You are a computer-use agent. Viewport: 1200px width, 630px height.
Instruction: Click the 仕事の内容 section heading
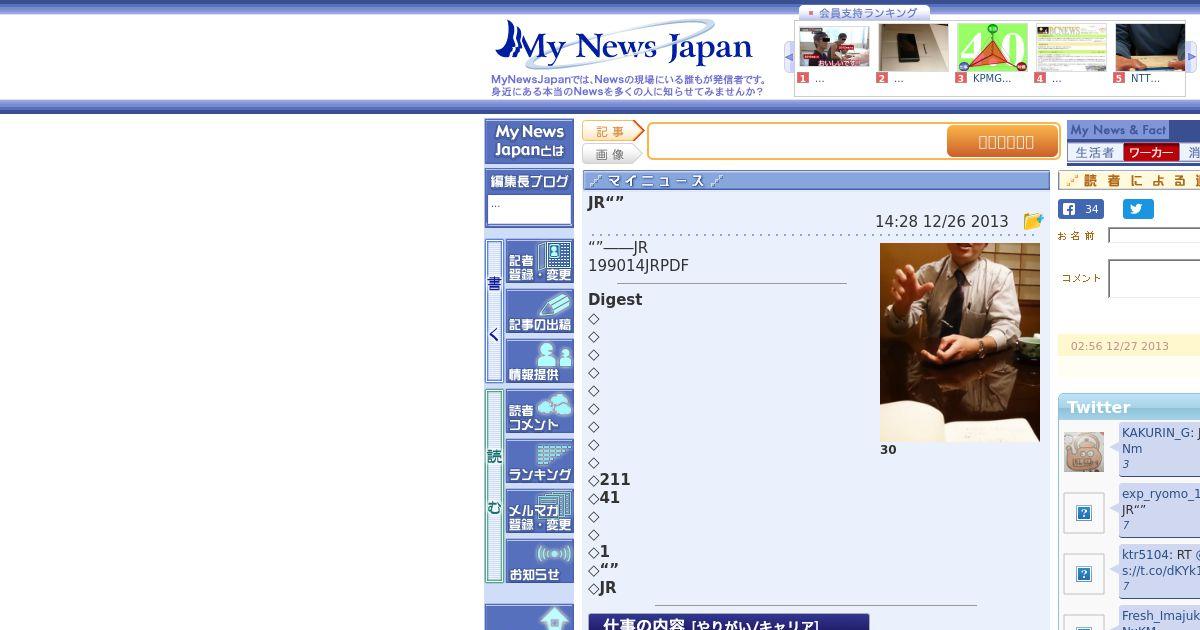tap(729, 623)
